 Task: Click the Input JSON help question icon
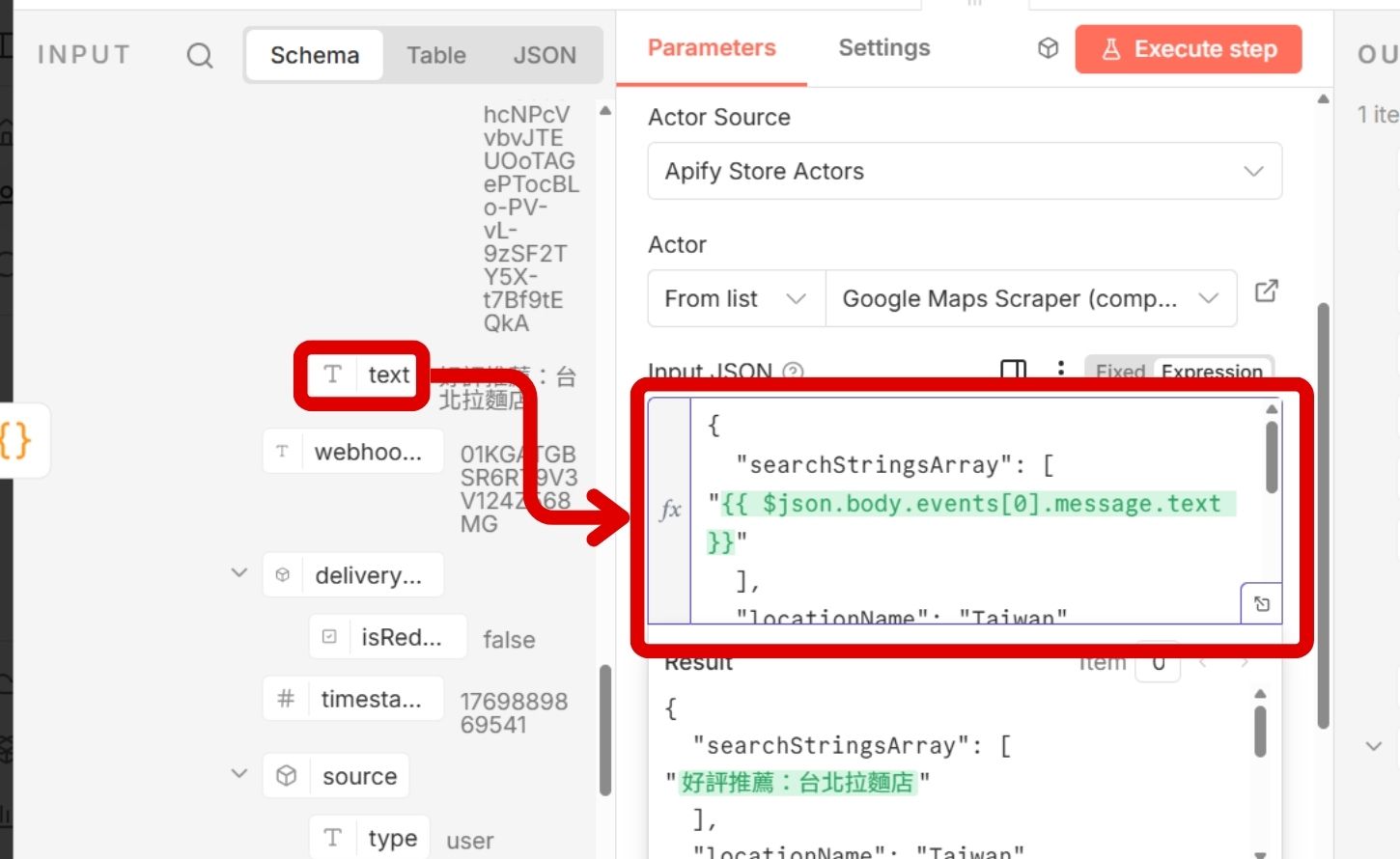pyautogui.click(x=793, y=372)
